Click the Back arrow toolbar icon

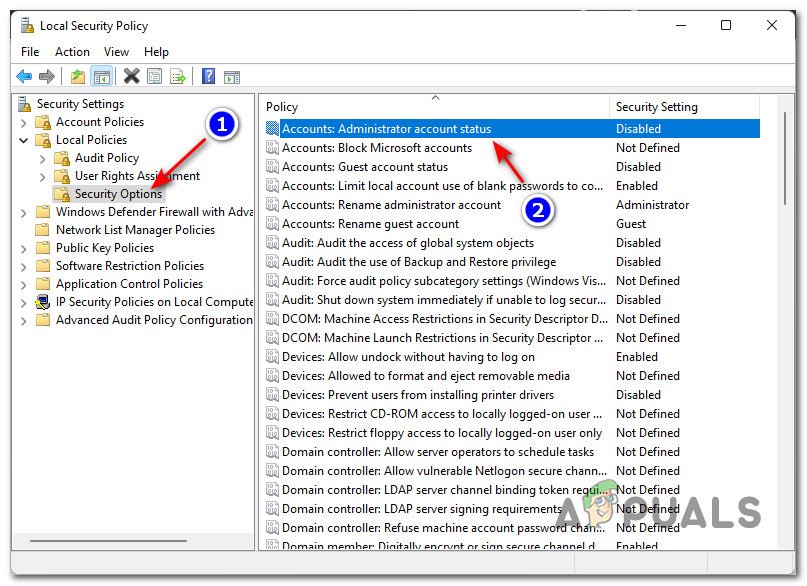tap(23, 76)
